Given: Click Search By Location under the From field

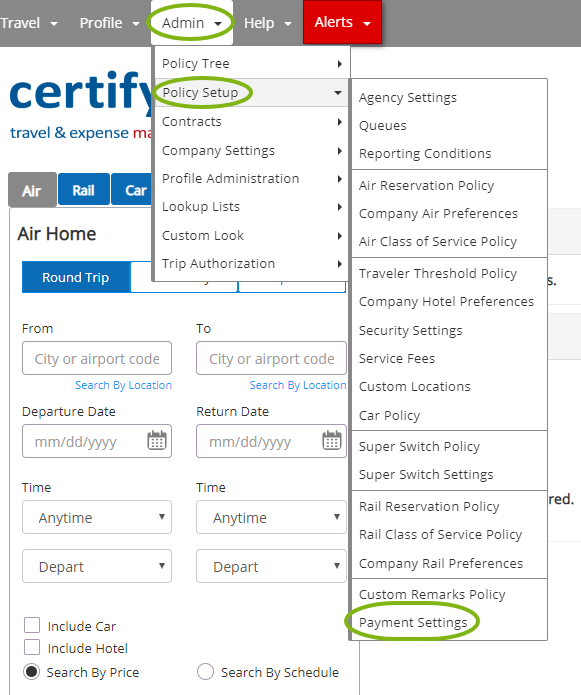Looking at the screenshot, I should pos(123,385).
